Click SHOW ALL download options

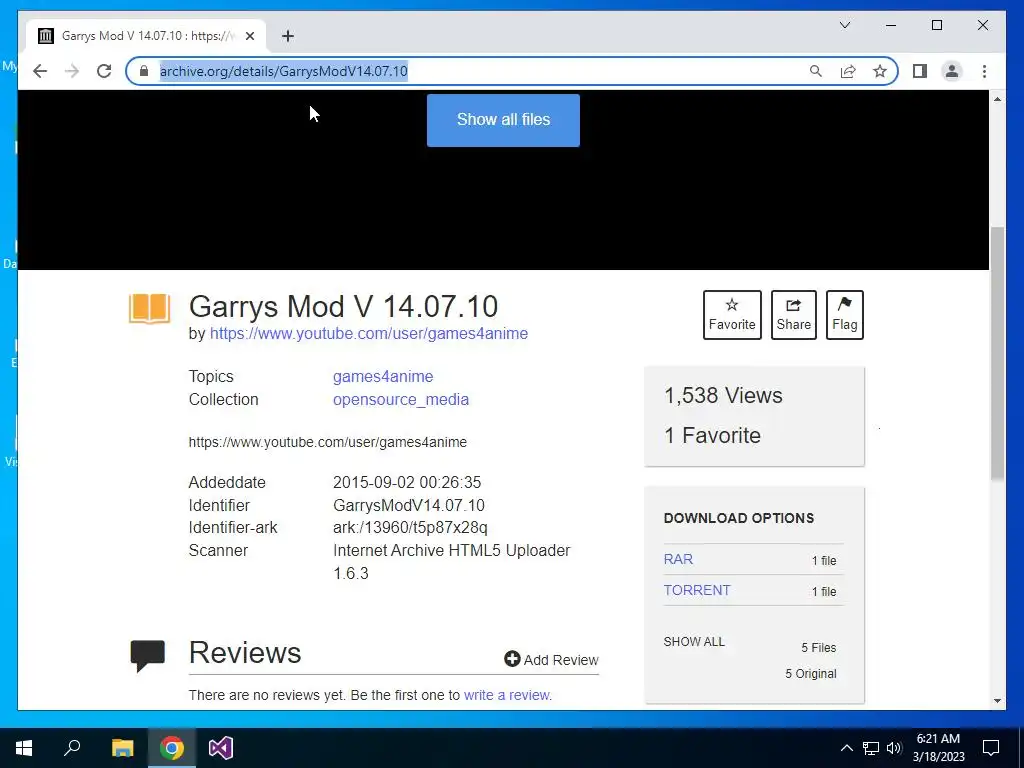(694, 642)
